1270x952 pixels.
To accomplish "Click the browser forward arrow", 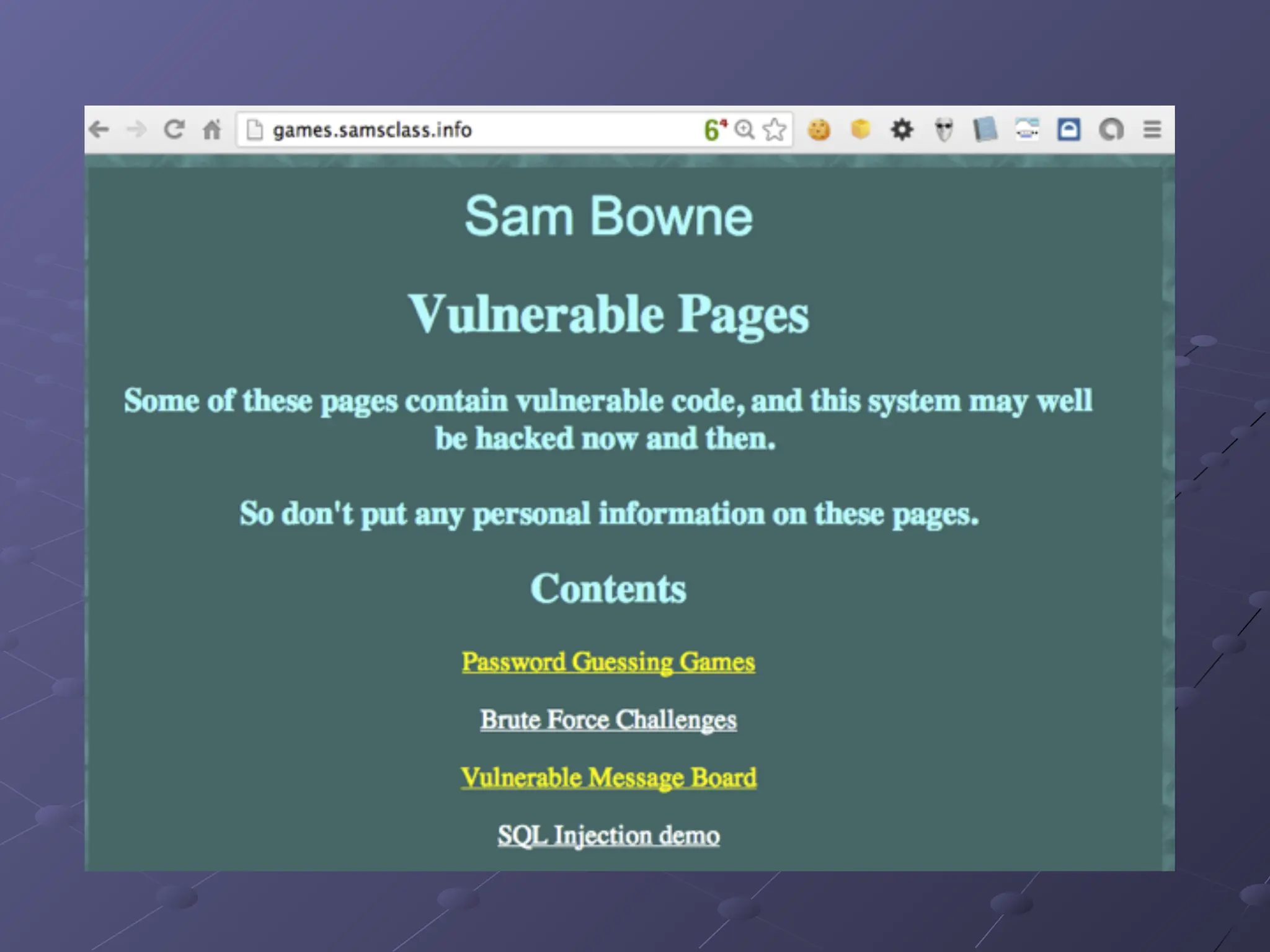I will click(x=136, y=130).
